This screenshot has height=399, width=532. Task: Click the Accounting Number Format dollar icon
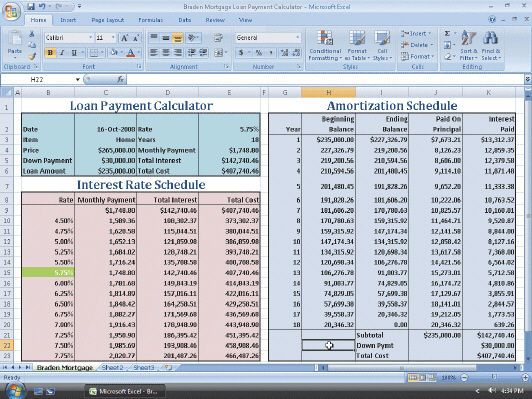pos(241,53)
